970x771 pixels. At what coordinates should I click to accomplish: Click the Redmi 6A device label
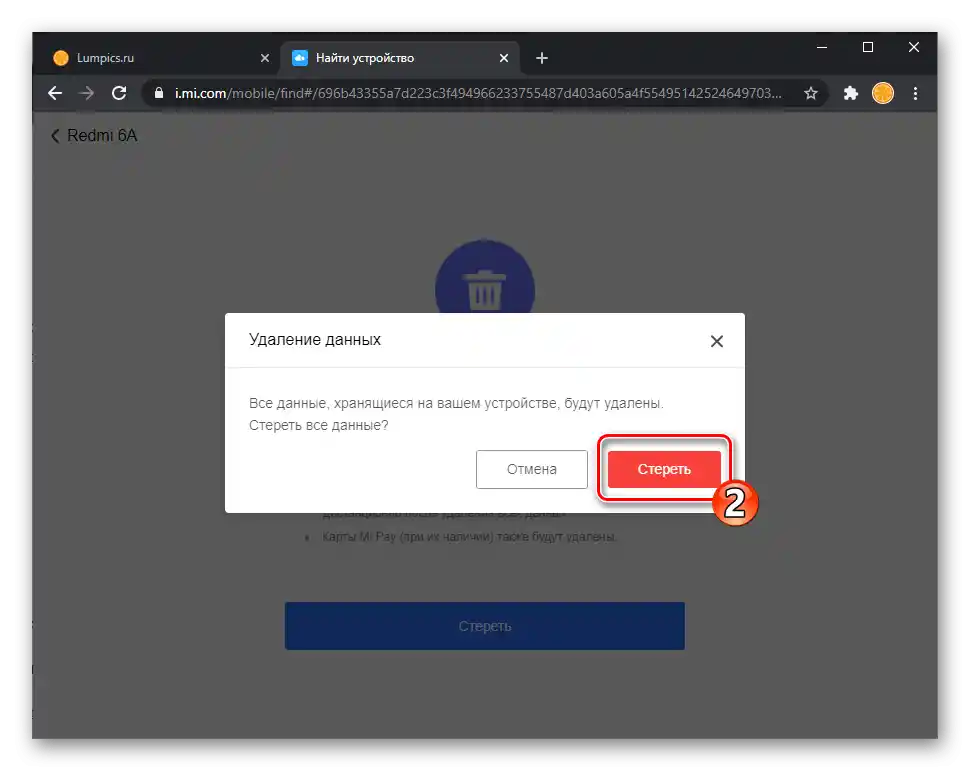[102, 136]
